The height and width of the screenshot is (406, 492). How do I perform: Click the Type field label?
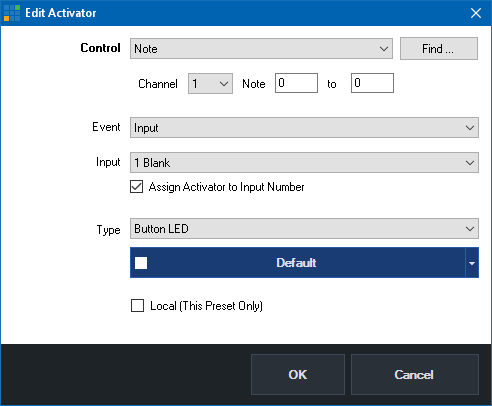tap(108, 230)
